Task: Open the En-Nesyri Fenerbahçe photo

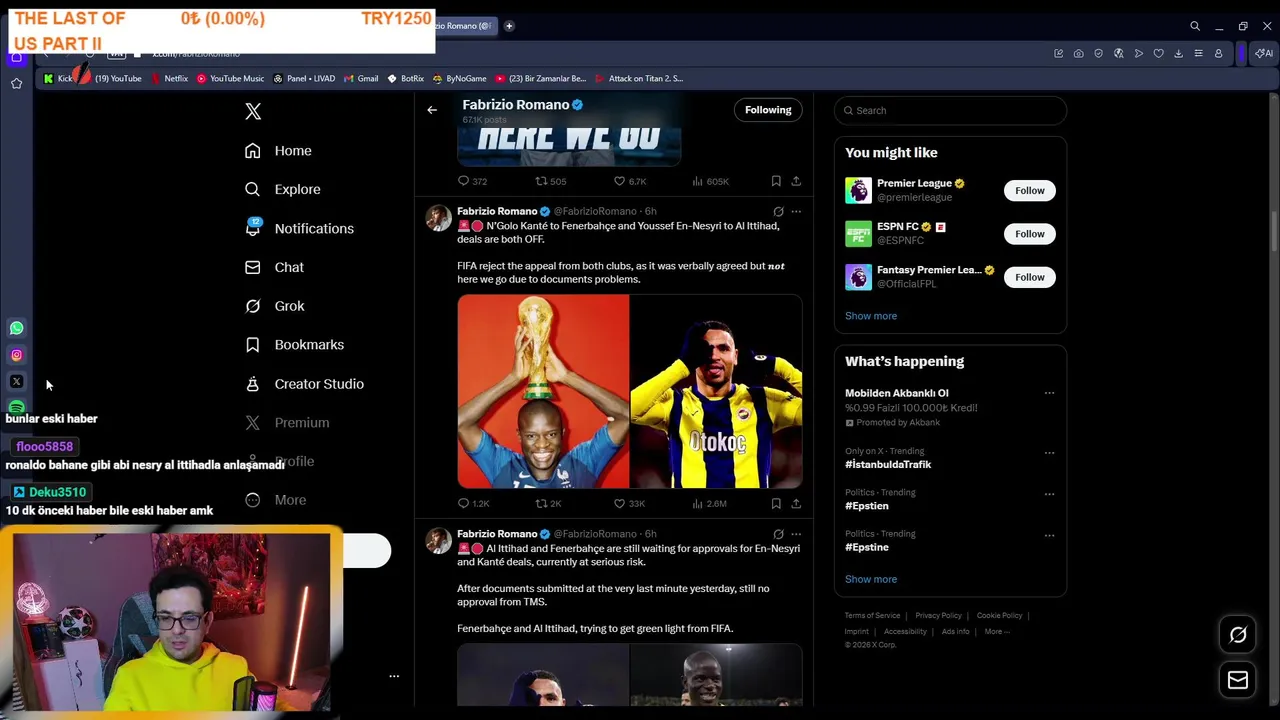Action: click(x=716, y=391)
